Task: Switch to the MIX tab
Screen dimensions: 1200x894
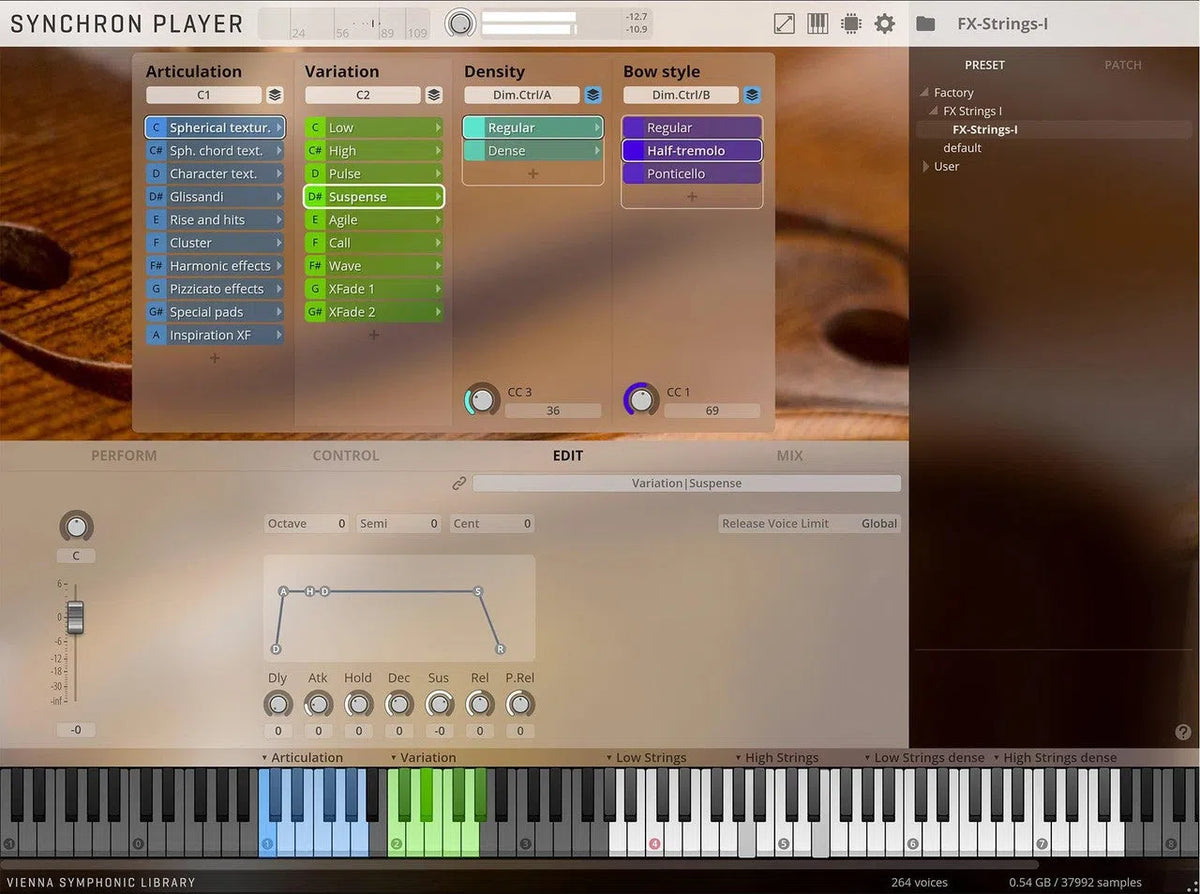Action: coord(789,455)
